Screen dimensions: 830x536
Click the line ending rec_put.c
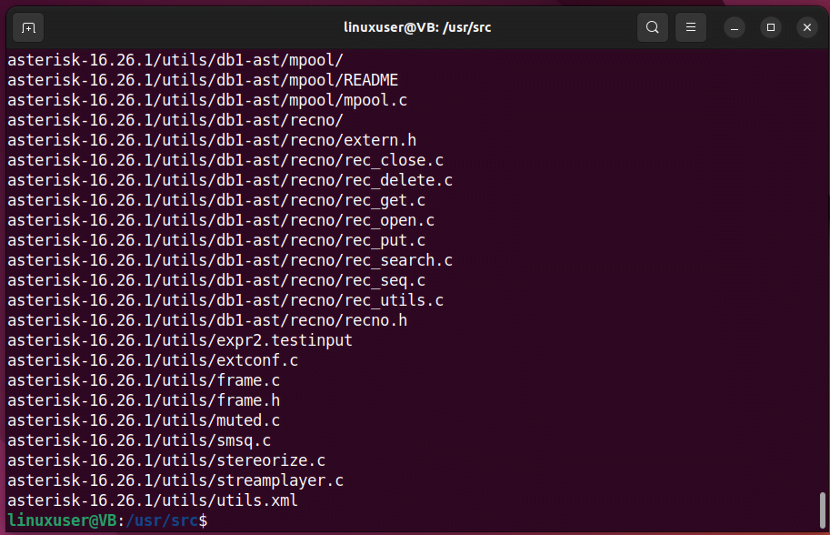tap(216, 241)
